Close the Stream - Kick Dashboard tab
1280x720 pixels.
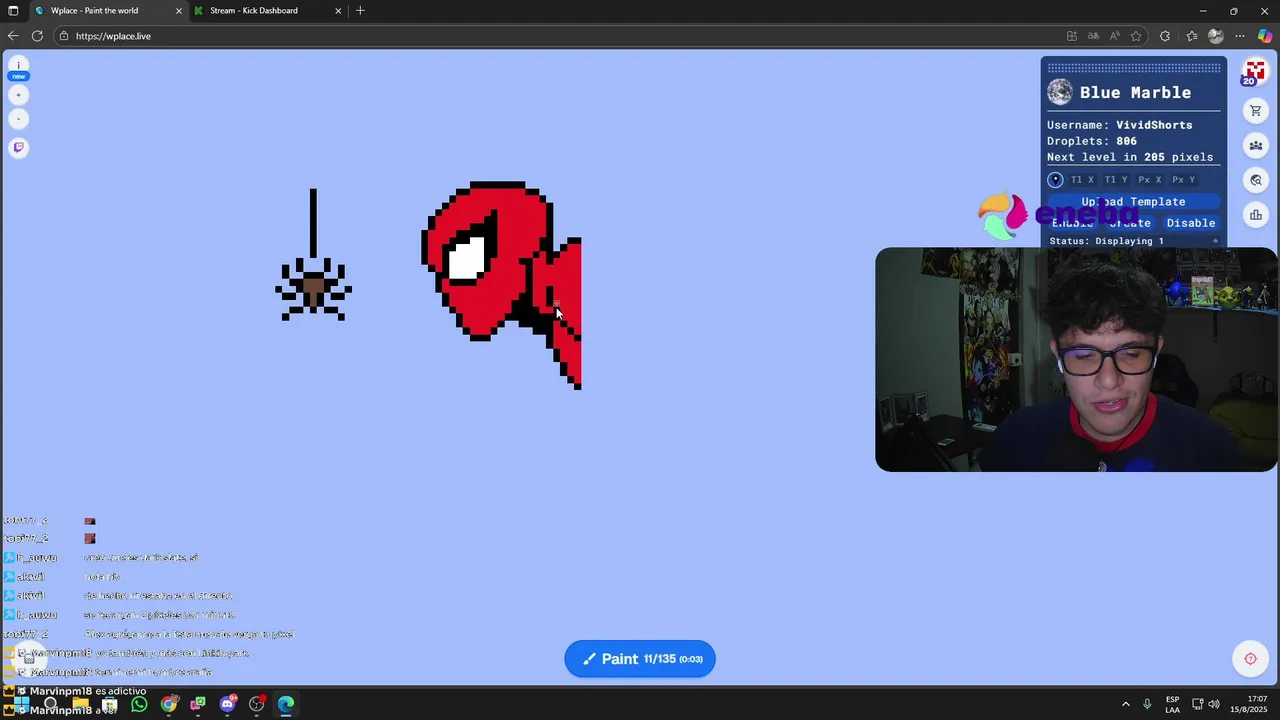pos(338,11)
